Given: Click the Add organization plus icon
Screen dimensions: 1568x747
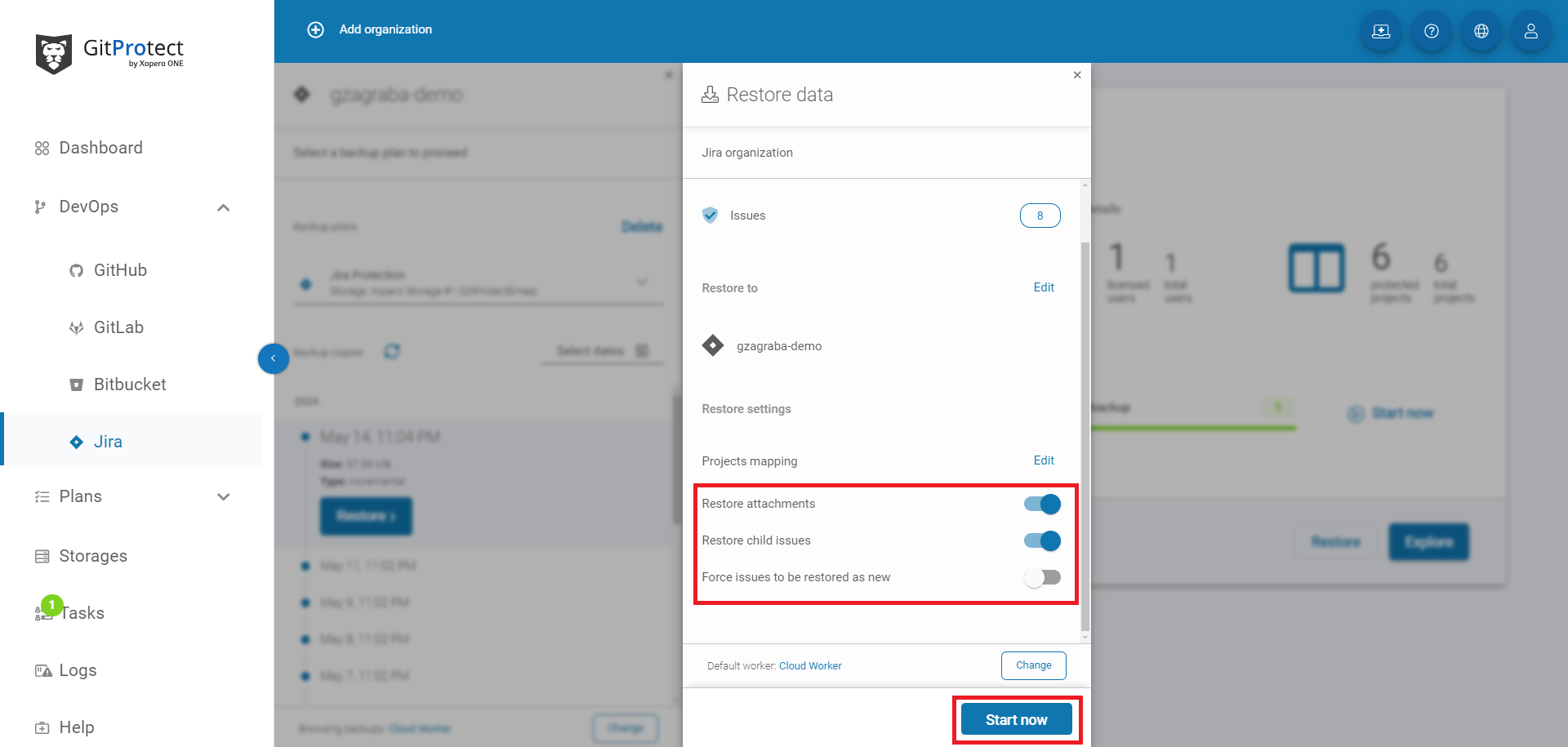Looking at the screenshot, I should pos(315,29).
